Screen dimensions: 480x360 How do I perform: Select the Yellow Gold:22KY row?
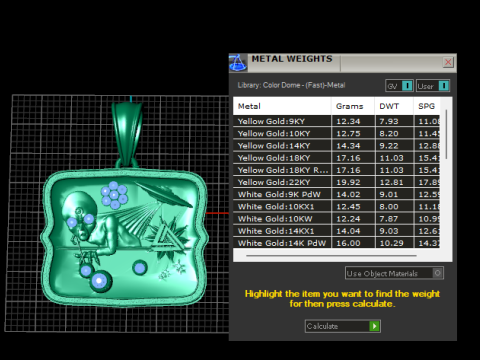(x=336, y=182)
